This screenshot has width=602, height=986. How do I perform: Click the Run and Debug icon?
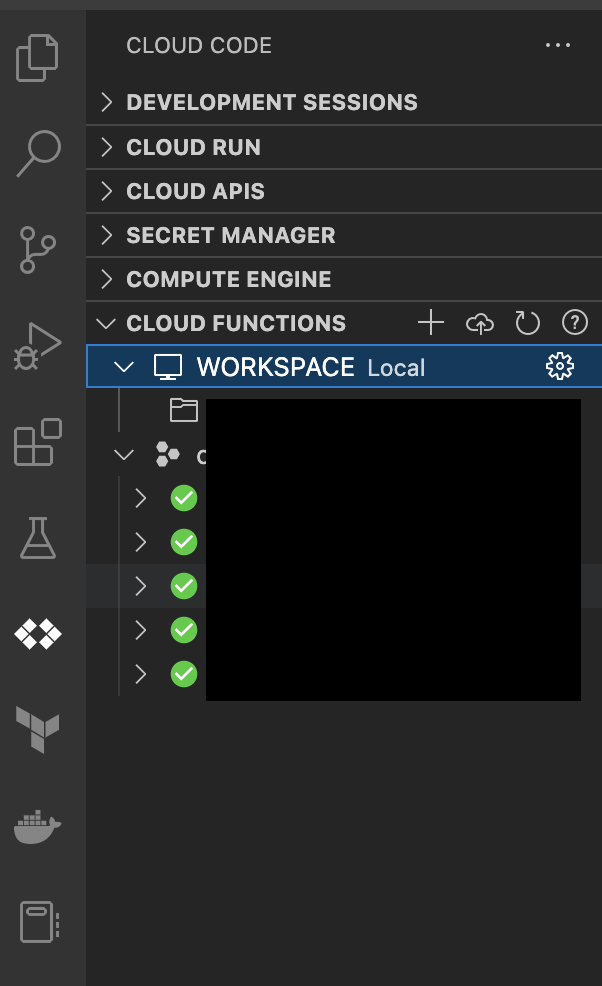click(x=38, y=347)
